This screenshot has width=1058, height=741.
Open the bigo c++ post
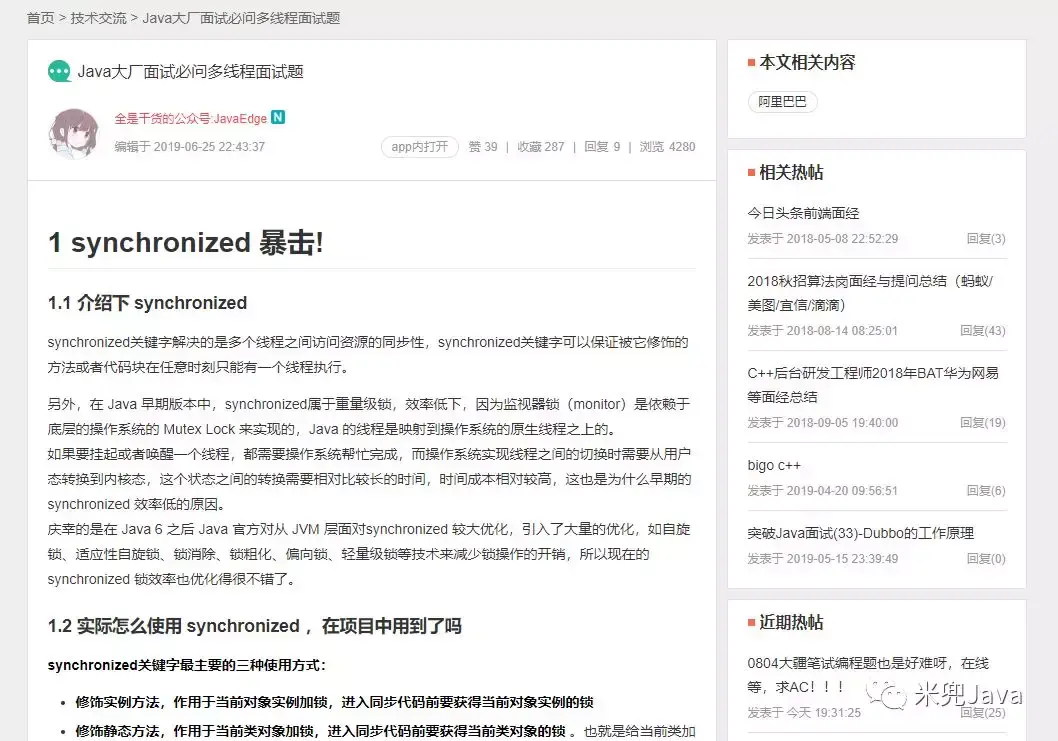tap(774, 465)
